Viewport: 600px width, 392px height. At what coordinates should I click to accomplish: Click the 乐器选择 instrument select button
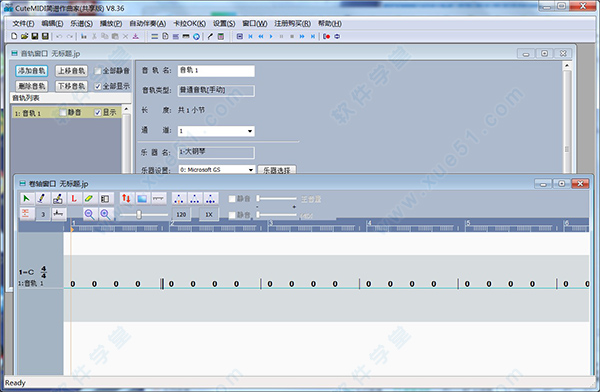(277, 170)
